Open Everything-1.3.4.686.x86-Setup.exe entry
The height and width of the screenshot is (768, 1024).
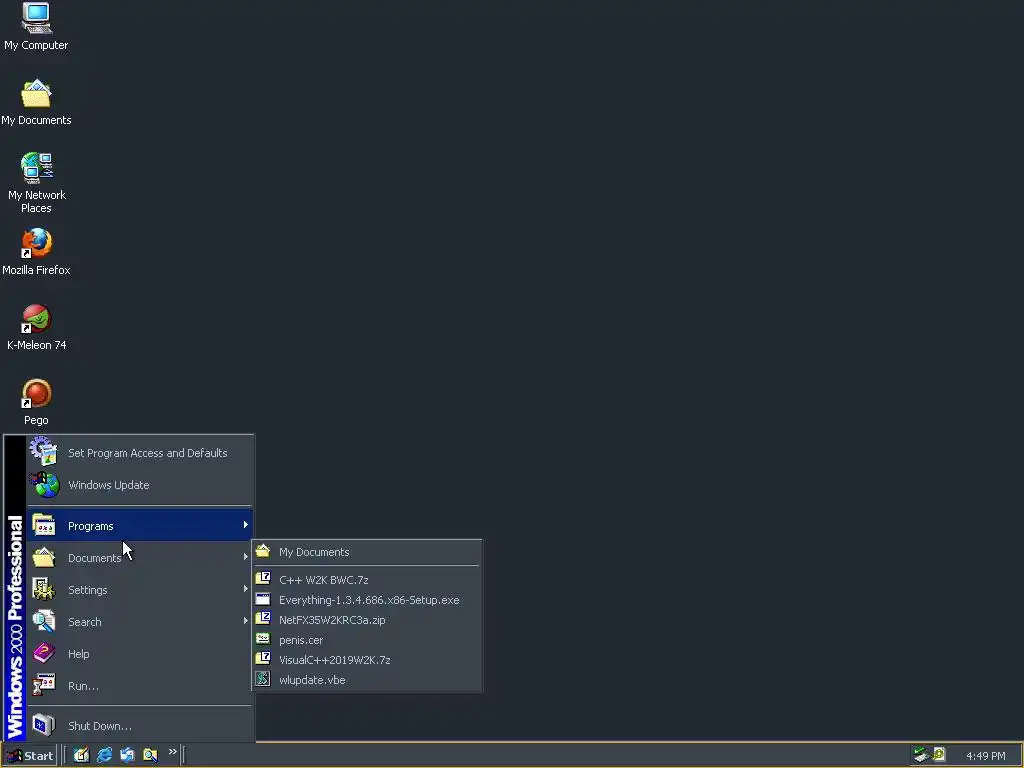tap(366, 600)
